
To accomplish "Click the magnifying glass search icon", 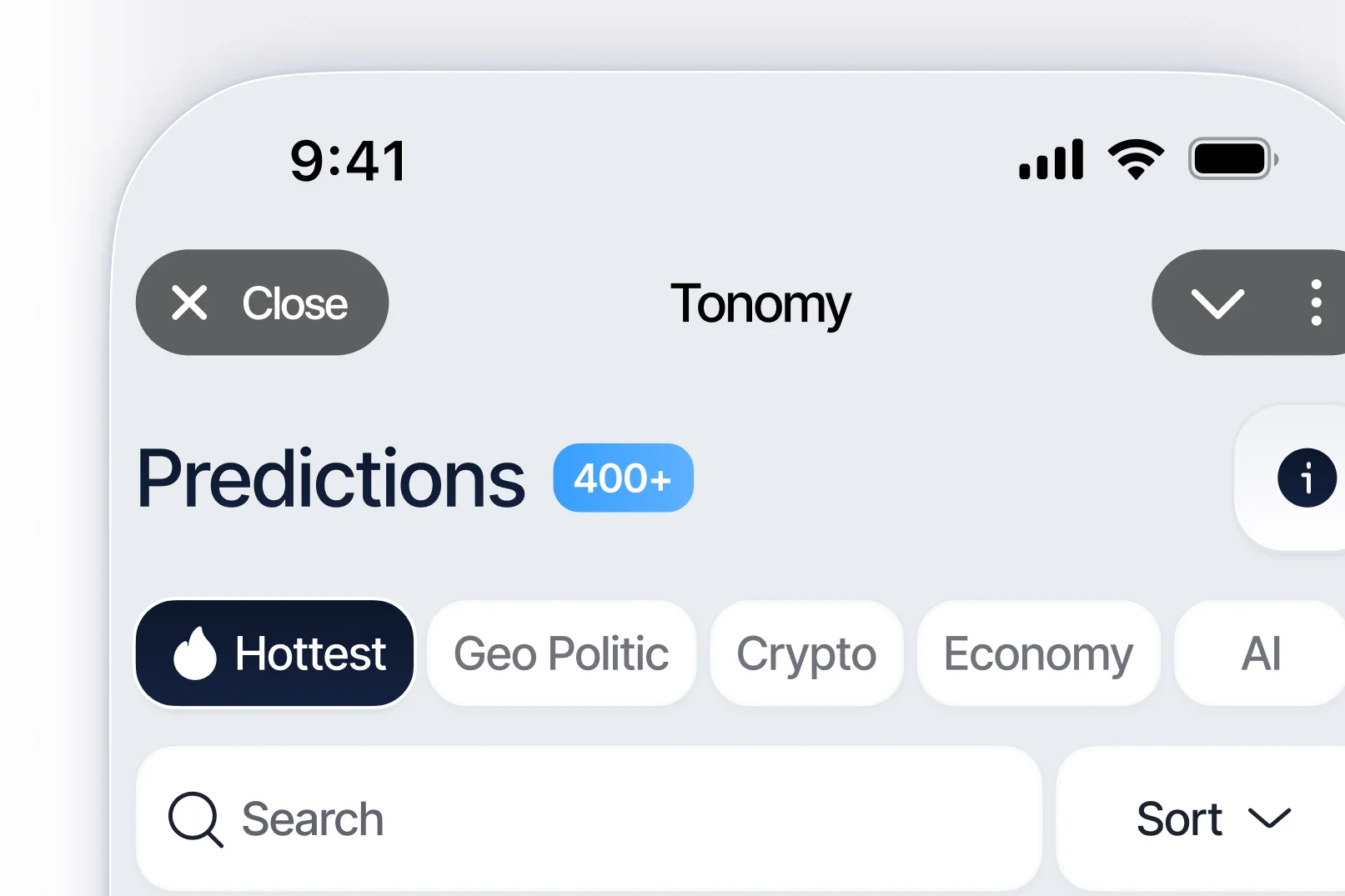I will pos(195,818).
